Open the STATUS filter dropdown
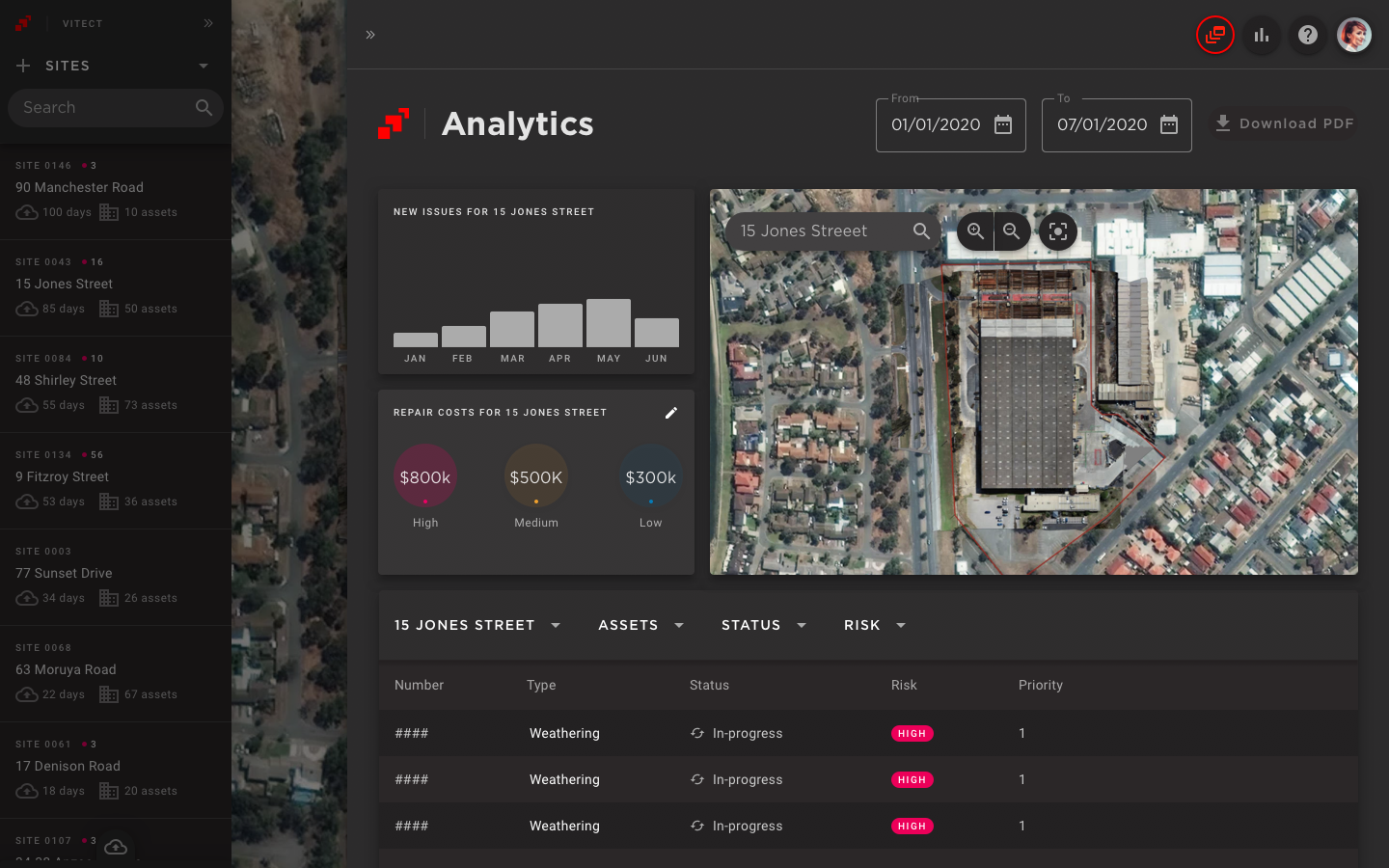1389x868 pixels. (x=764, y=625)
